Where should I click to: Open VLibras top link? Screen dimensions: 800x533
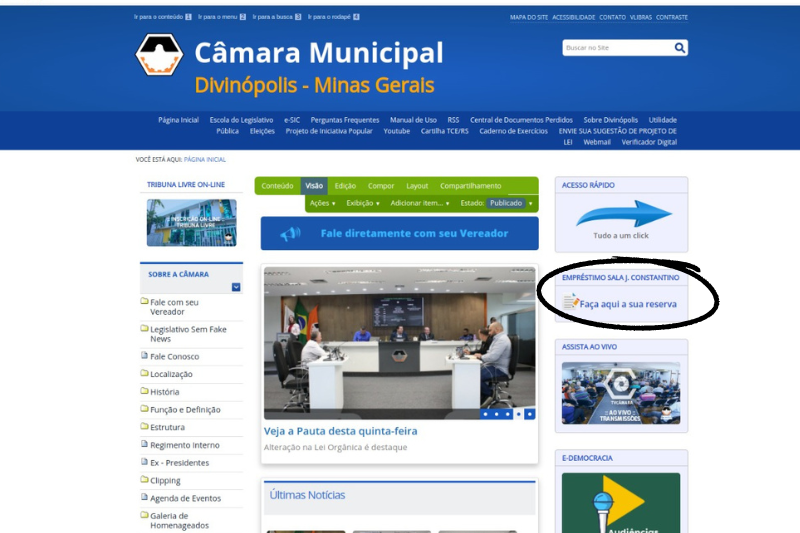pyautogui.click(x=641, y=17)
